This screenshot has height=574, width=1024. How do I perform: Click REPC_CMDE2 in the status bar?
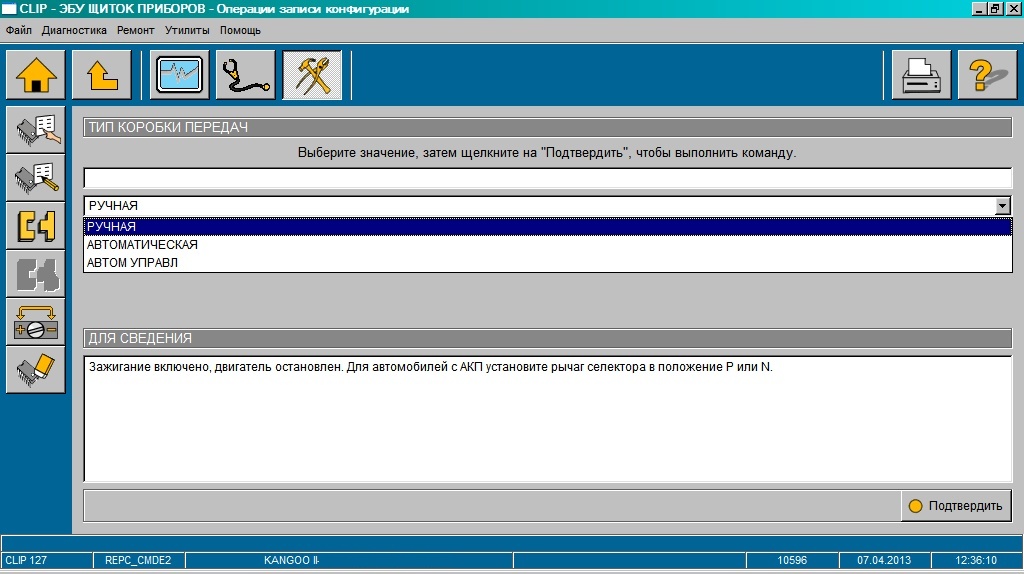(x=138, y=560)
